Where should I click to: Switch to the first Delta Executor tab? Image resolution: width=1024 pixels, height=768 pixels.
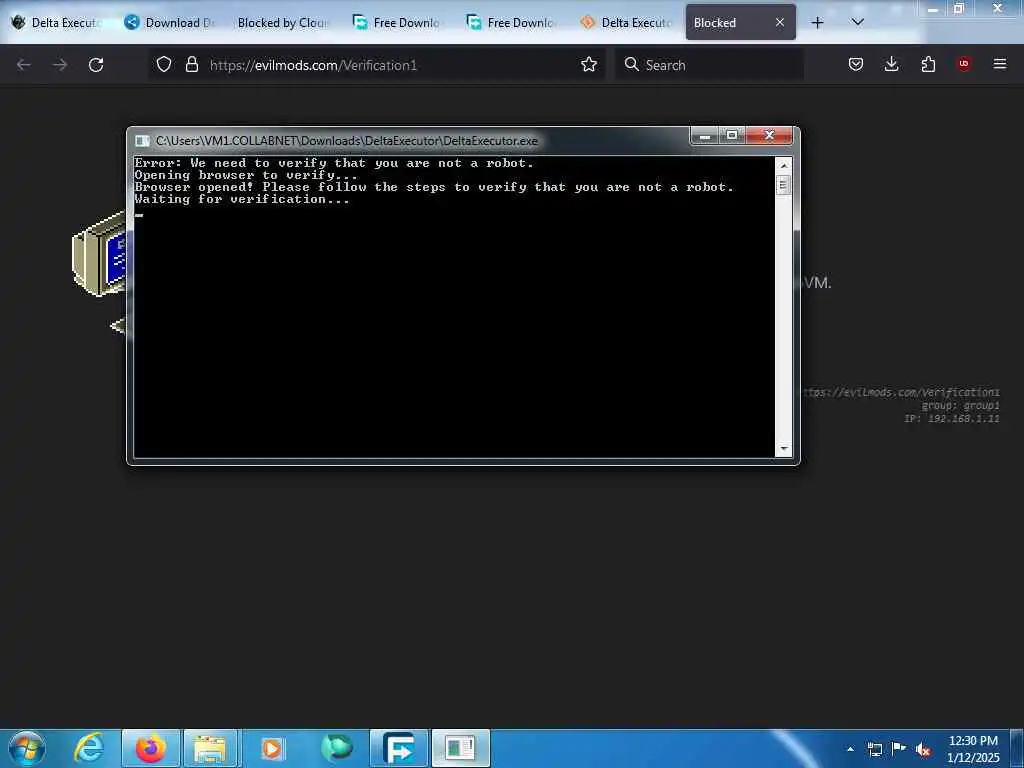click(57, 22)
